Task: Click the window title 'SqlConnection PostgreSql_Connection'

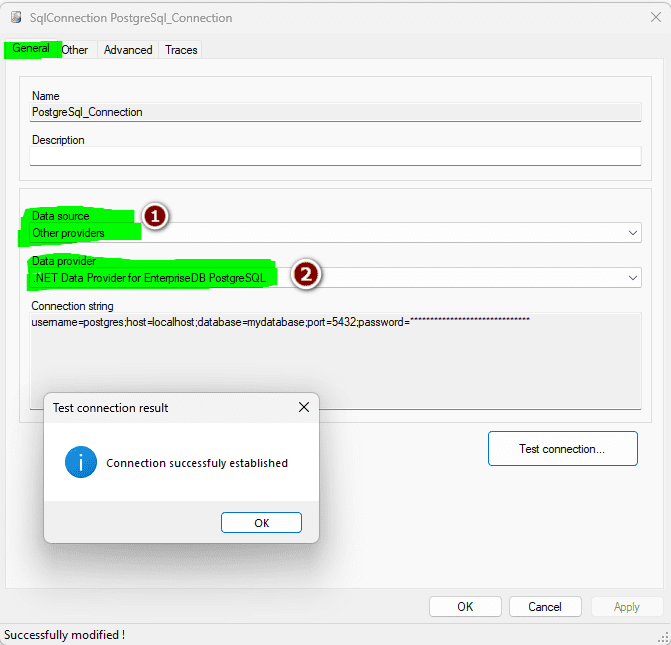Action: (x=131, y=18)
